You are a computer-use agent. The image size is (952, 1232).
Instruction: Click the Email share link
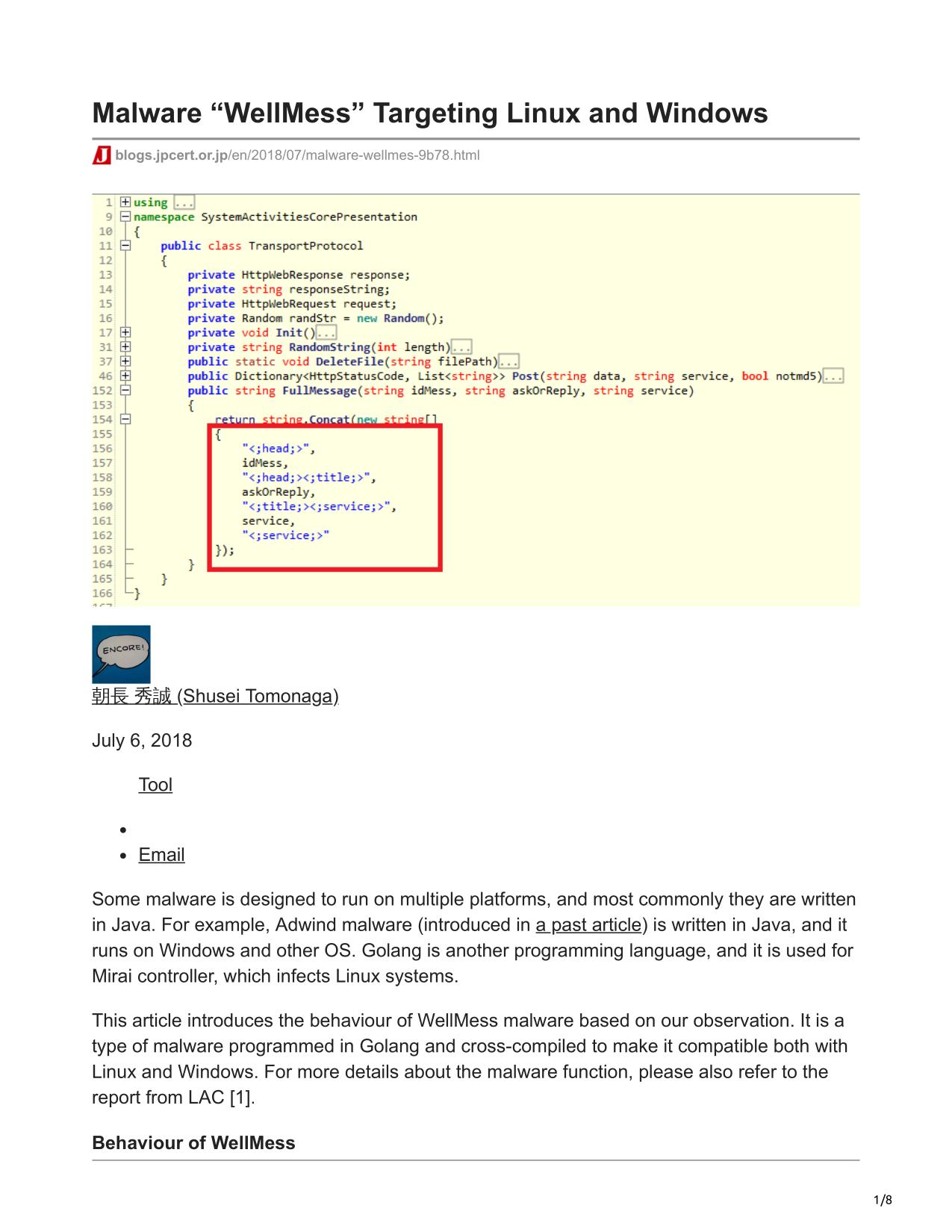click(161, 855)
